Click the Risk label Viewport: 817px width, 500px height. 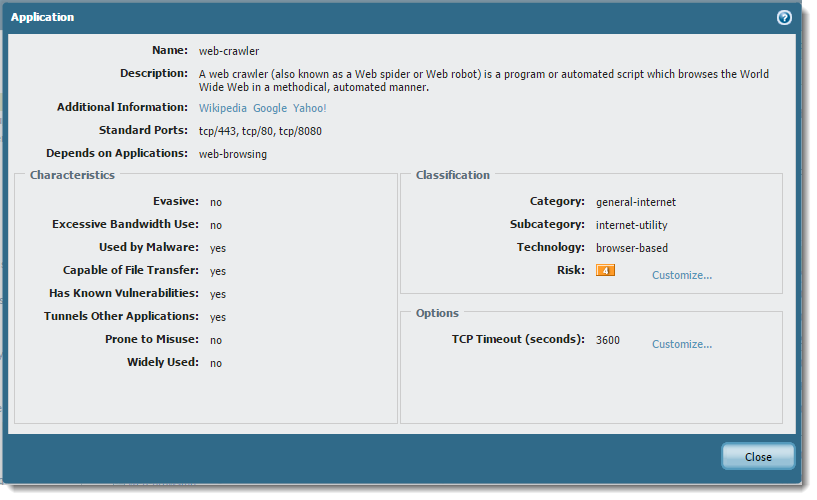(x=571, y=270)
